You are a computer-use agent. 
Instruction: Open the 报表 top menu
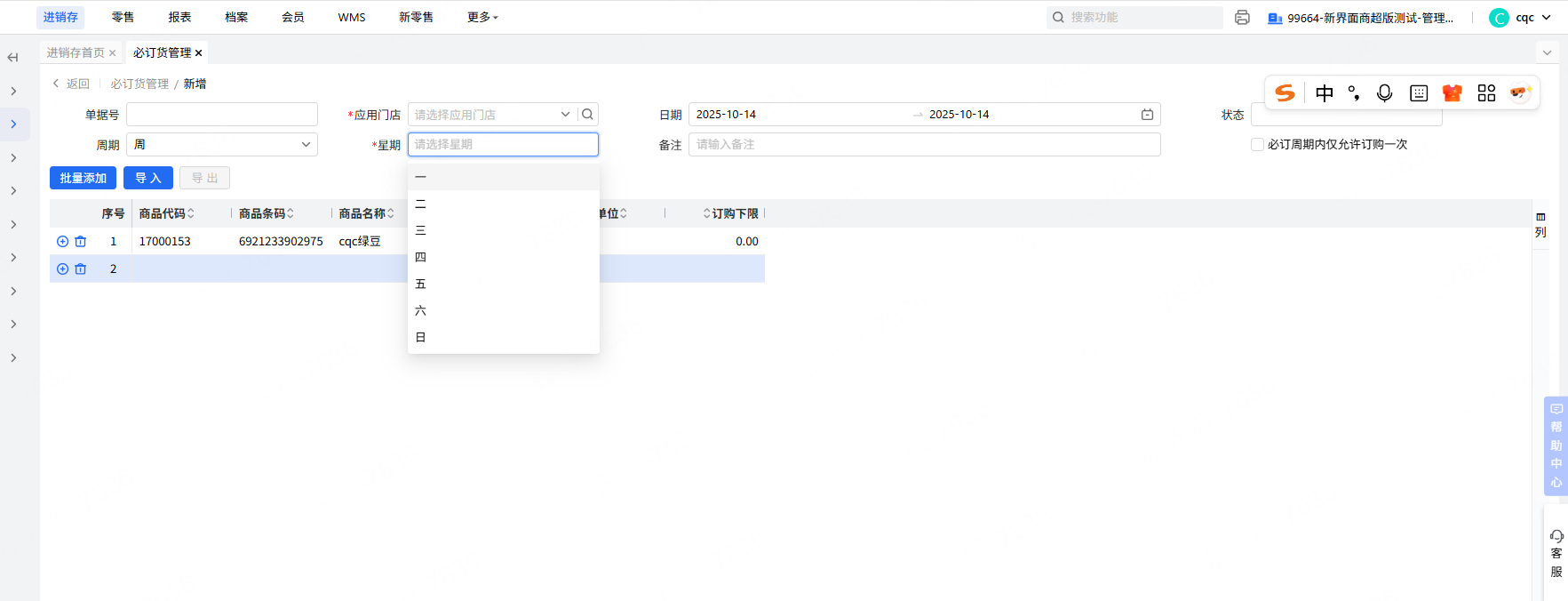point(179,17)
